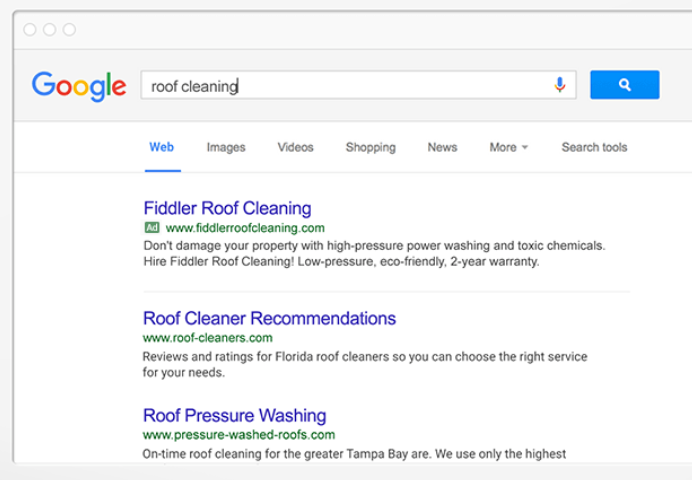This screenshot has width=692, height=480.
Task: Open the News tab
Action: [x=442, y=147]
